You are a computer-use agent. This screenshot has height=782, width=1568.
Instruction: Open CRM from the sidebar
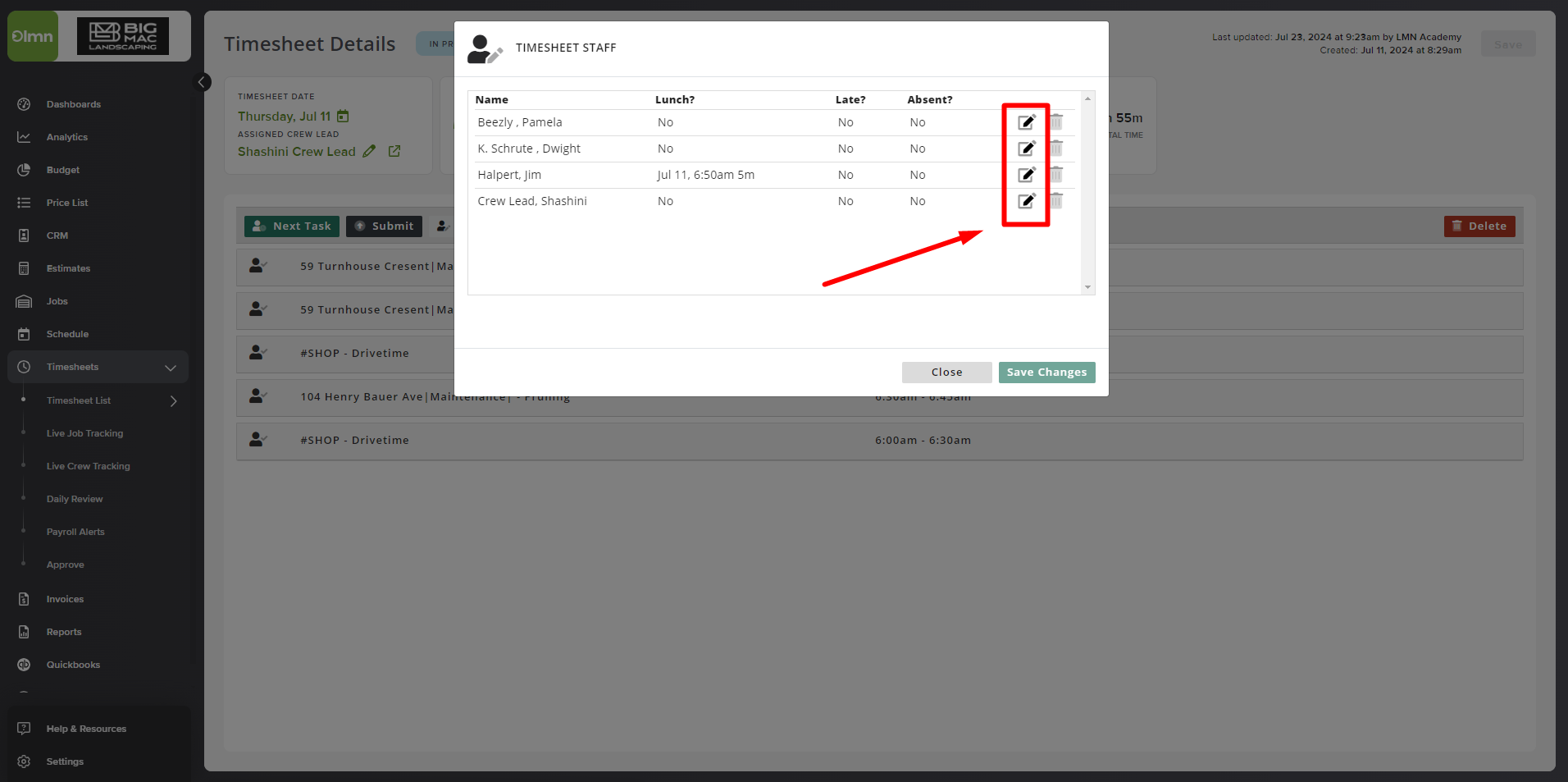click(x=57, y=236)
